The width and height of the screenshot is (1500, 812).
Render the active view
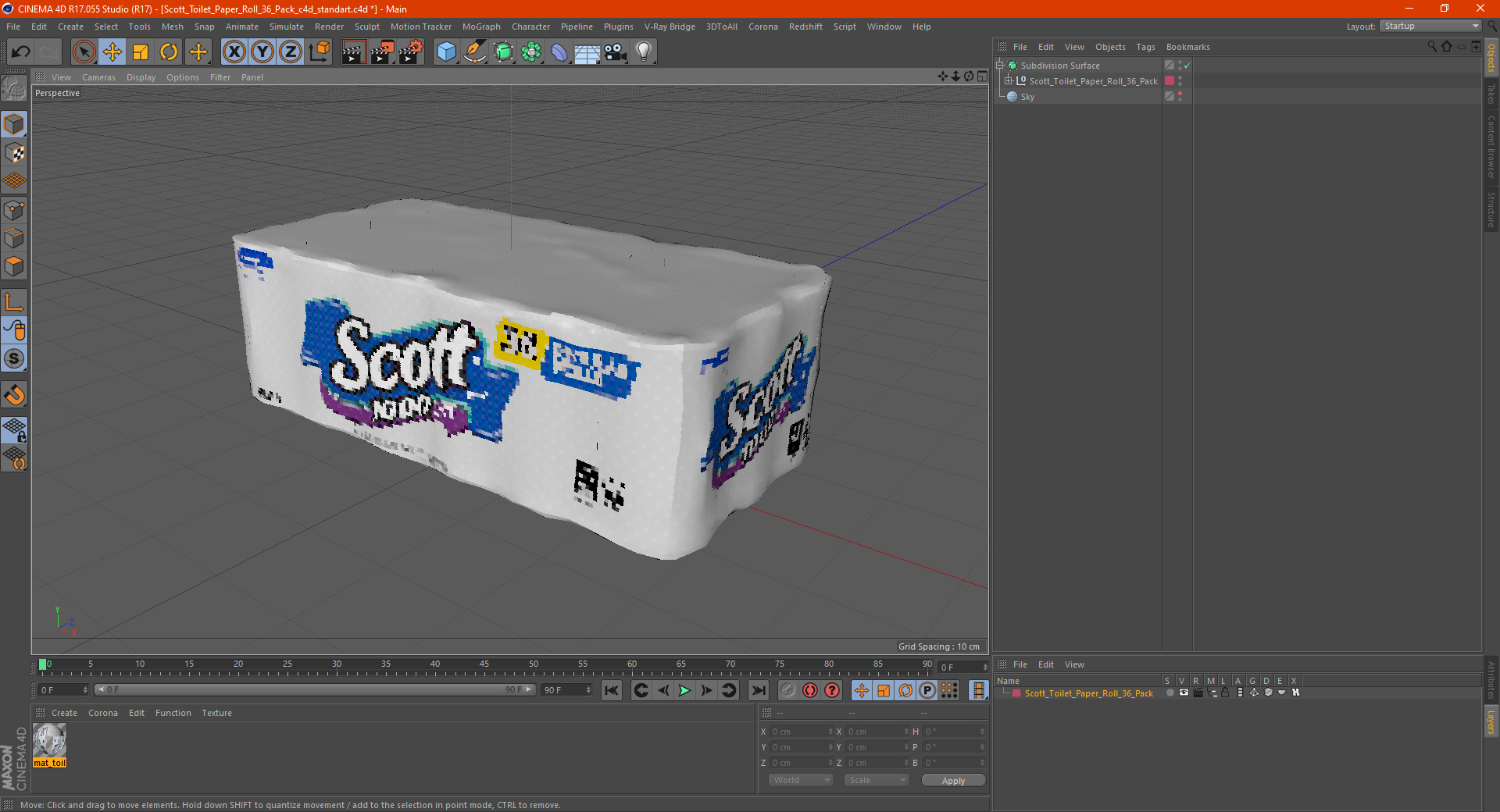(x=353, y=52)
